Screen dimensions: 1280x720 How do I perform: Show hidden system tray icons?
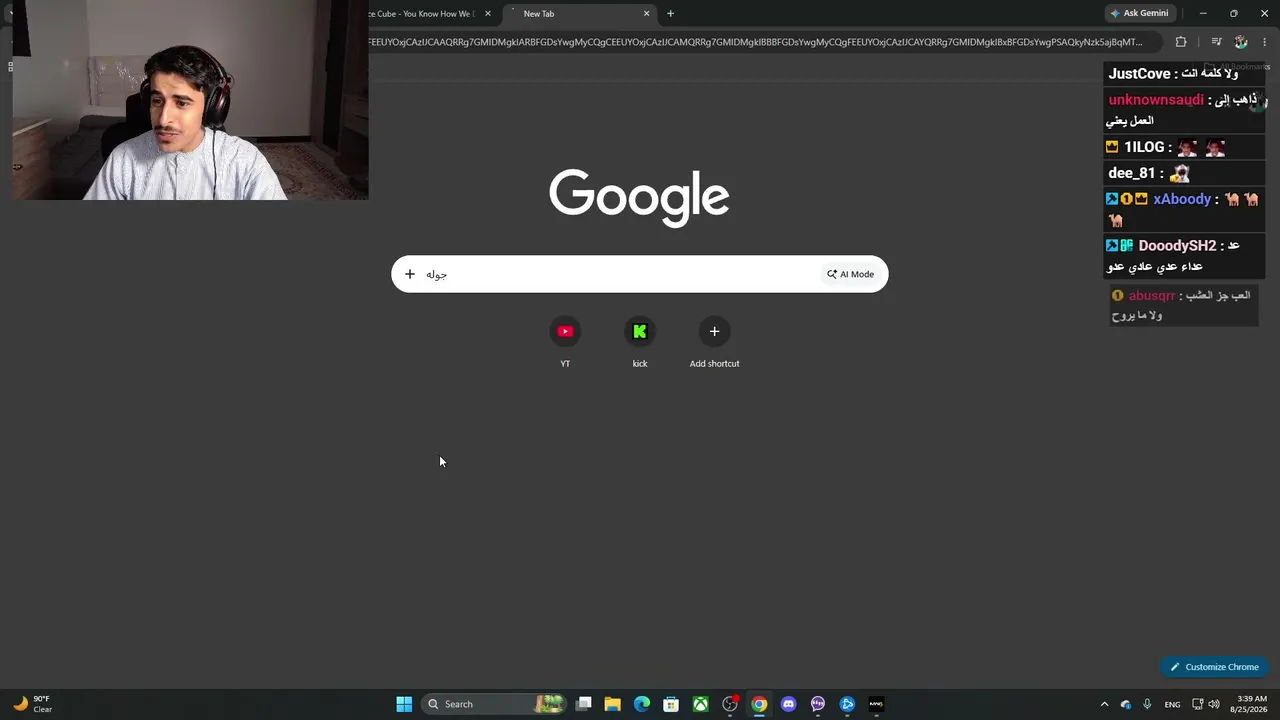[x=1104, y=704]
